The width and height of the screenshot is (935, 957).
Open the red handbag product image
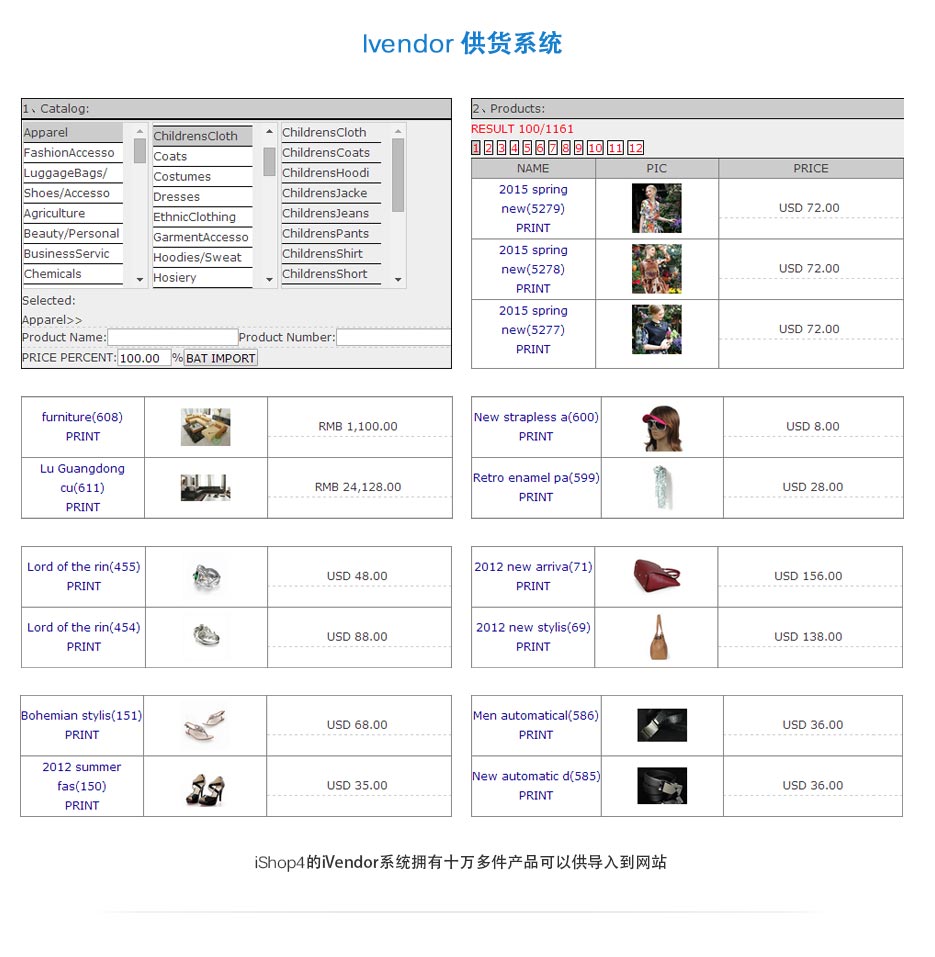pyautogui.click(x=657, y=576)
